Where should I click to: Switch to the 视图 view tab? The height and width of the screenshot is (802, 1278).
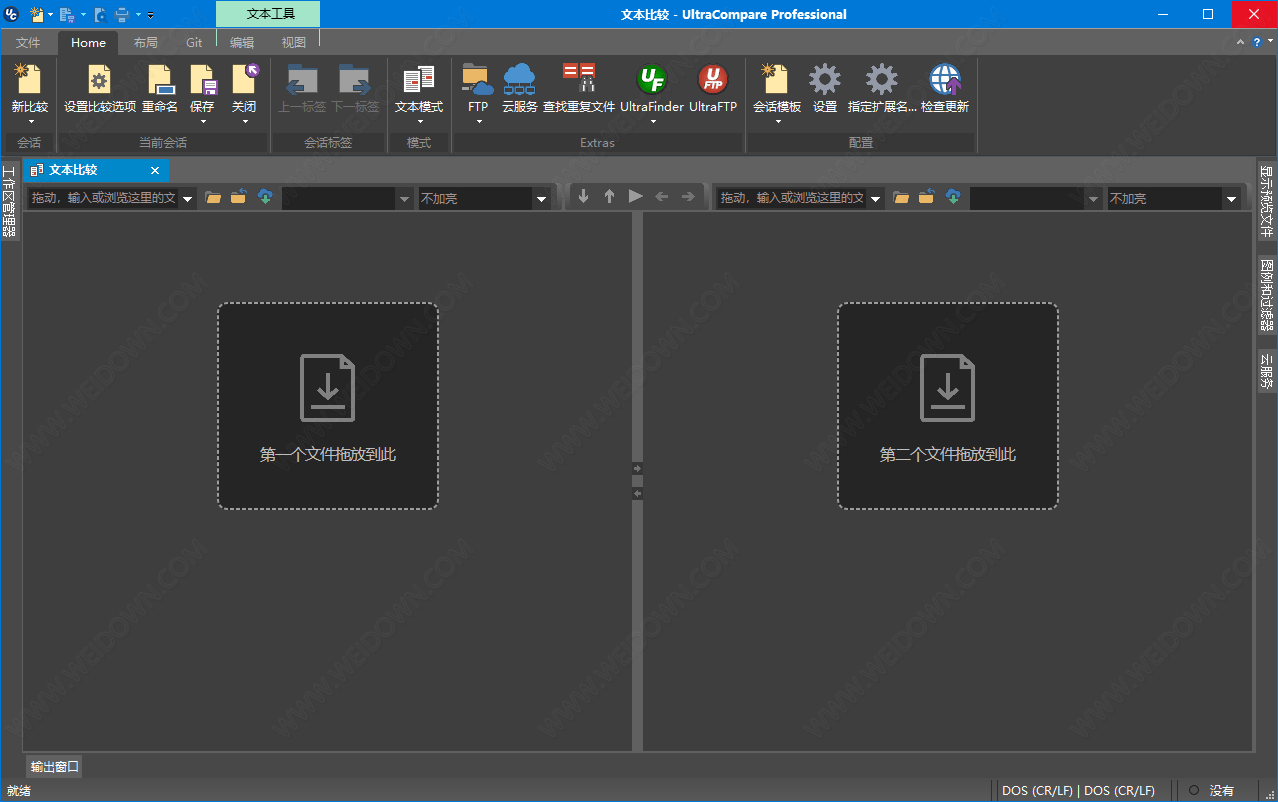coord(294,43)
